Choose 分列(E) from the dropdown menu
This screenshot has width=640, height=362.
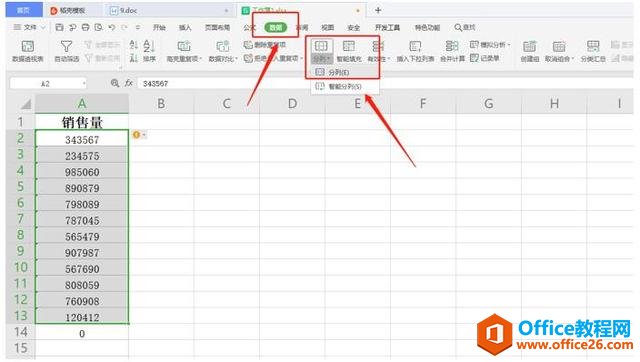click(x=344, y=72)
